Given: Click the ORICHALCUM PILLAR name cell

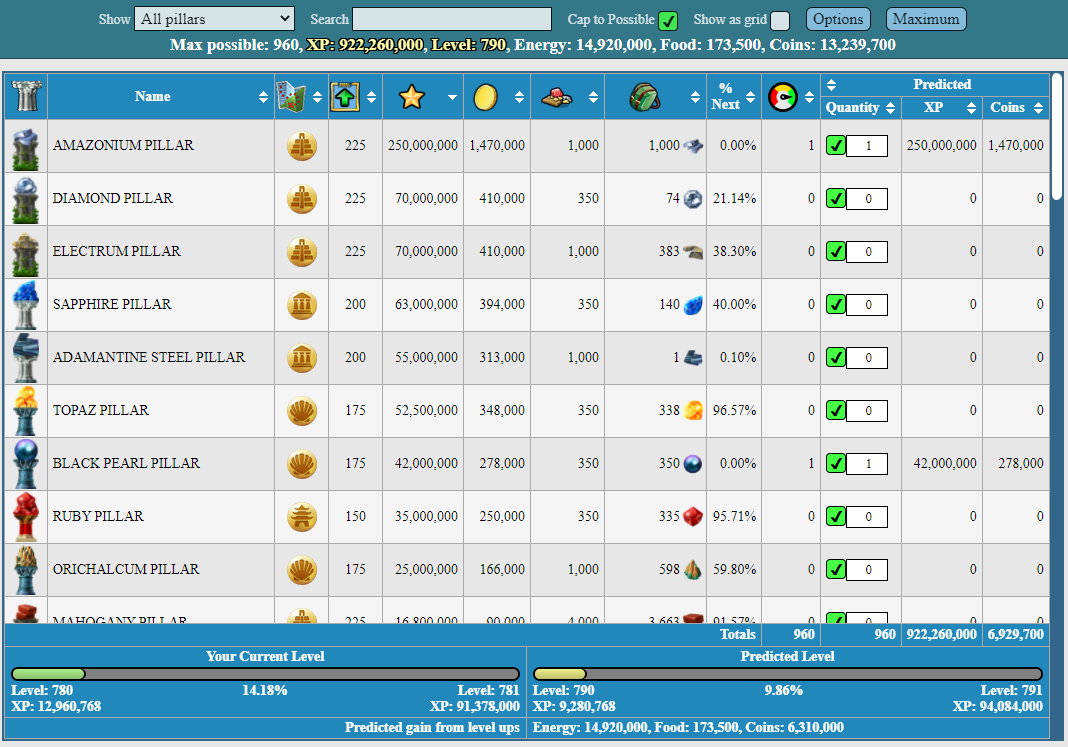Looking at the screenshot, I should pyautogui.click(x=161, y=570).
